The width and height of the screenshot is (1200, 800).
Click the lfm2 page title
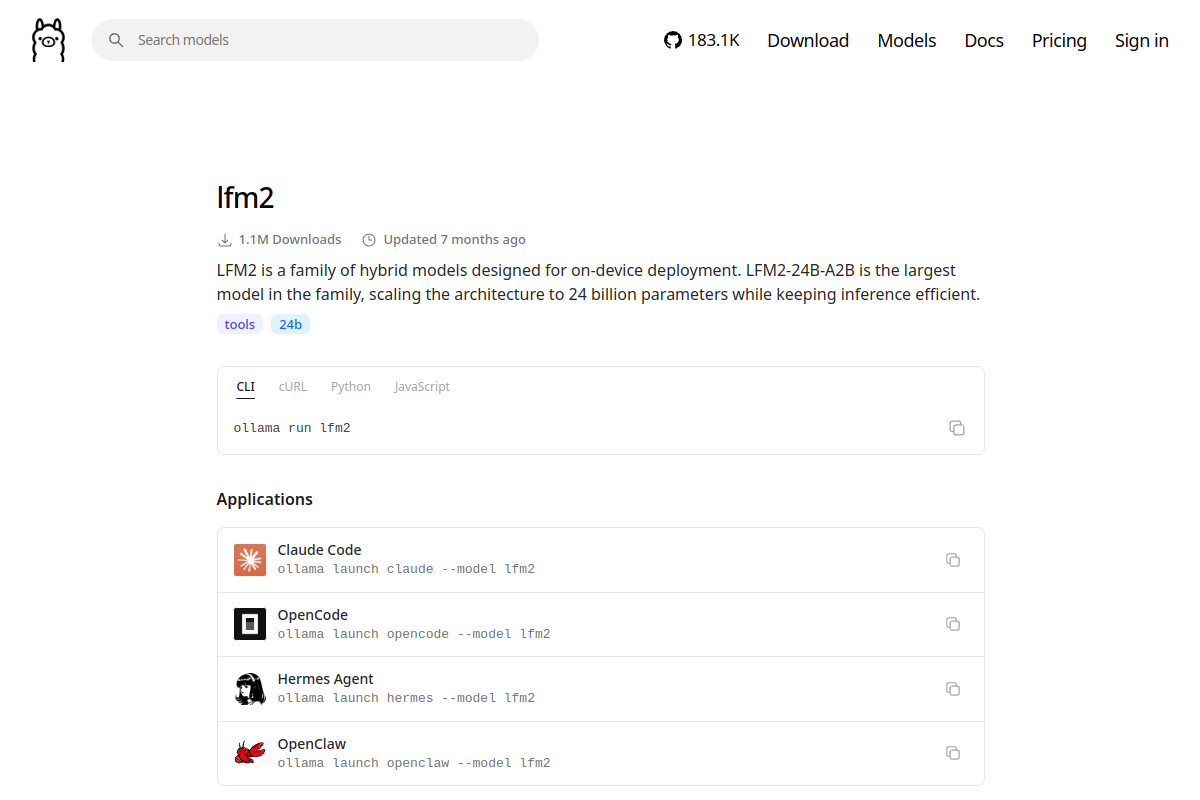point(246,198)
